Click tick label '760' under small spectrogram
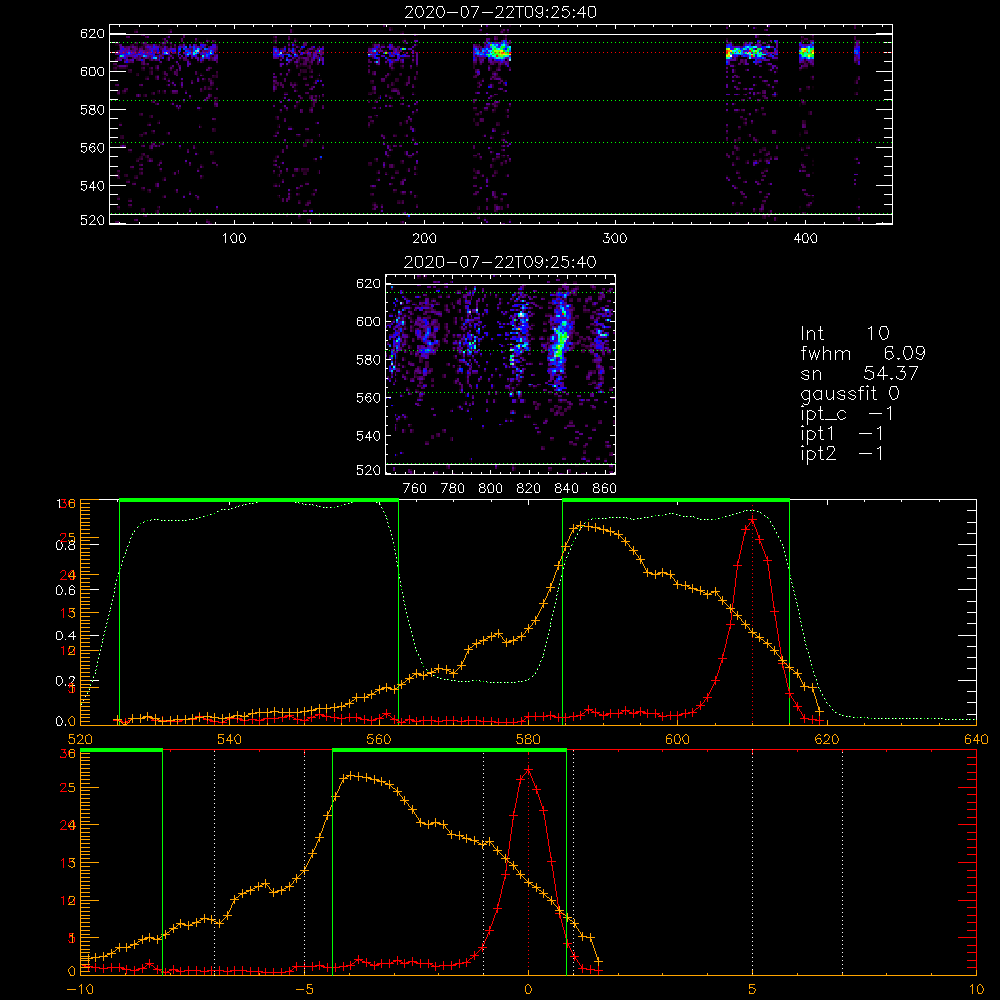1000x1000 pixels. [415, 489]
